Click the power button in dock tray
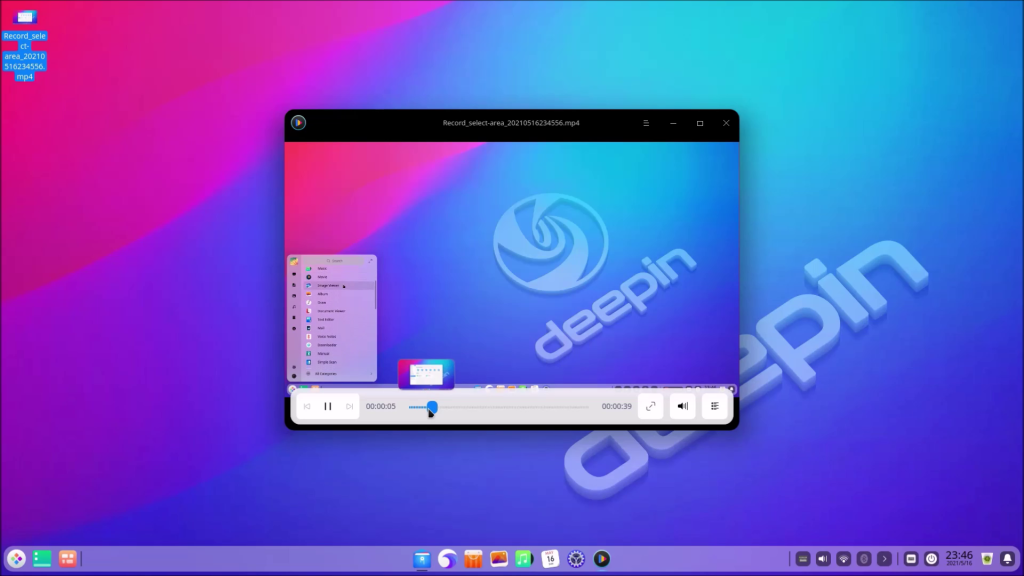This screenshot has height=576, width=1024. (x=931, y=559)
